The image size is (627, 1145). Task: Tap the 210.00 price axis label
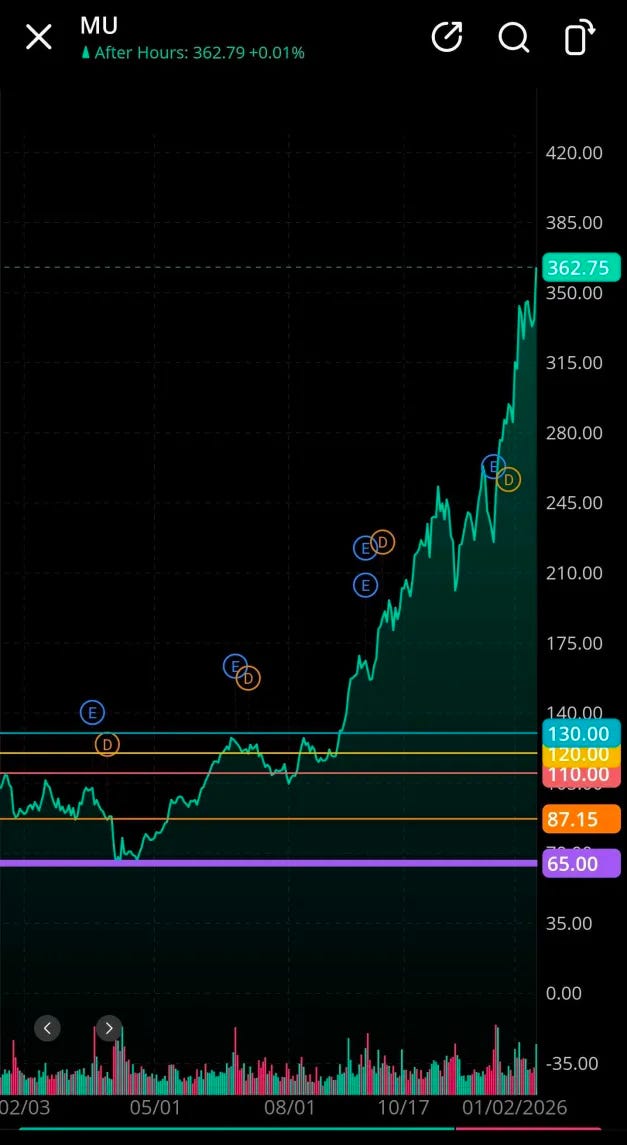(x=574, y=573)
